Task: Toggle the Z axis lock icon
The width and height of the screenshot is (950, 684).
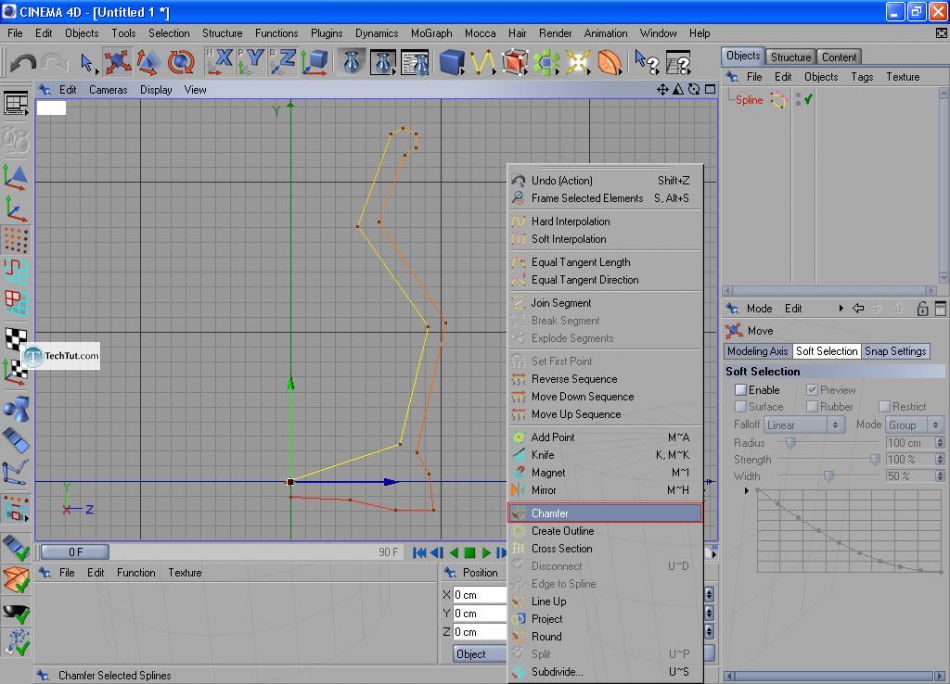Action: click(x=282, y=62)
